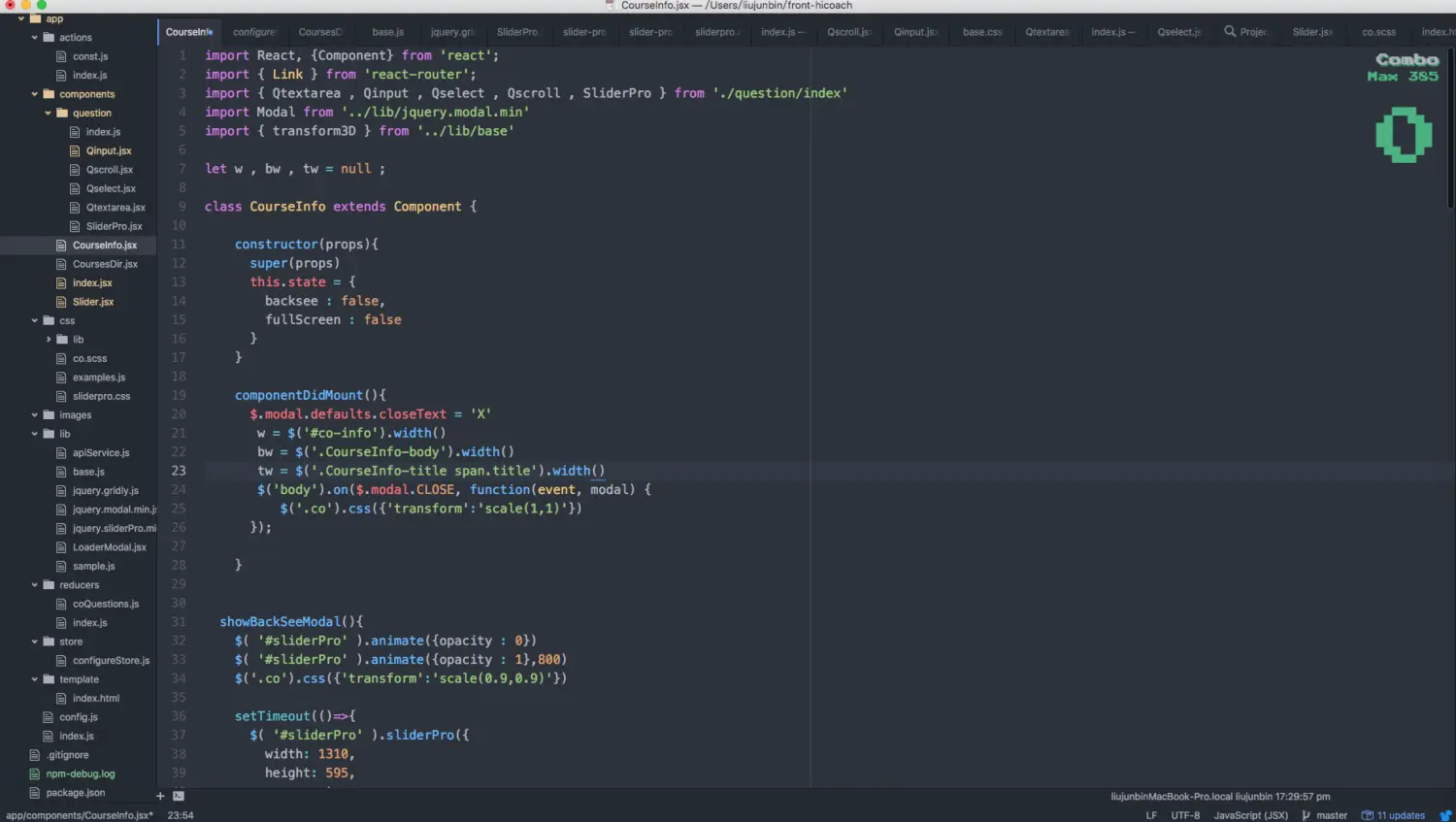Open Slider.jsx in the tree
The height and width of the screenshot is (822, 1456).
coord(93,302)
